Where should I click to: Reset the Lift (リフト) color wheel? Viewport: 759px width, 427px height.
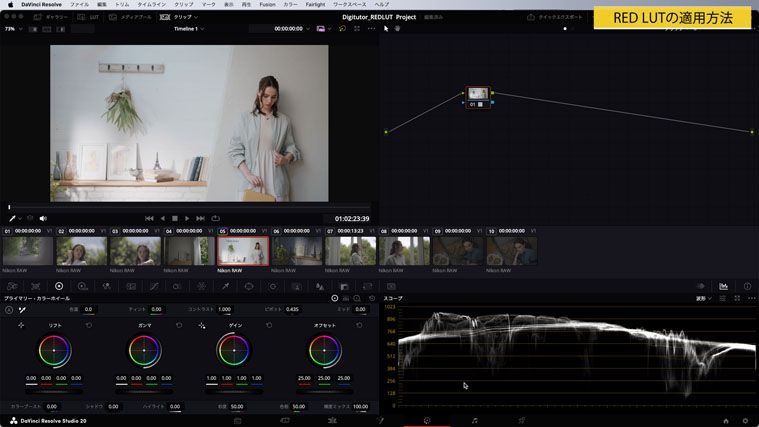[89, 325]
